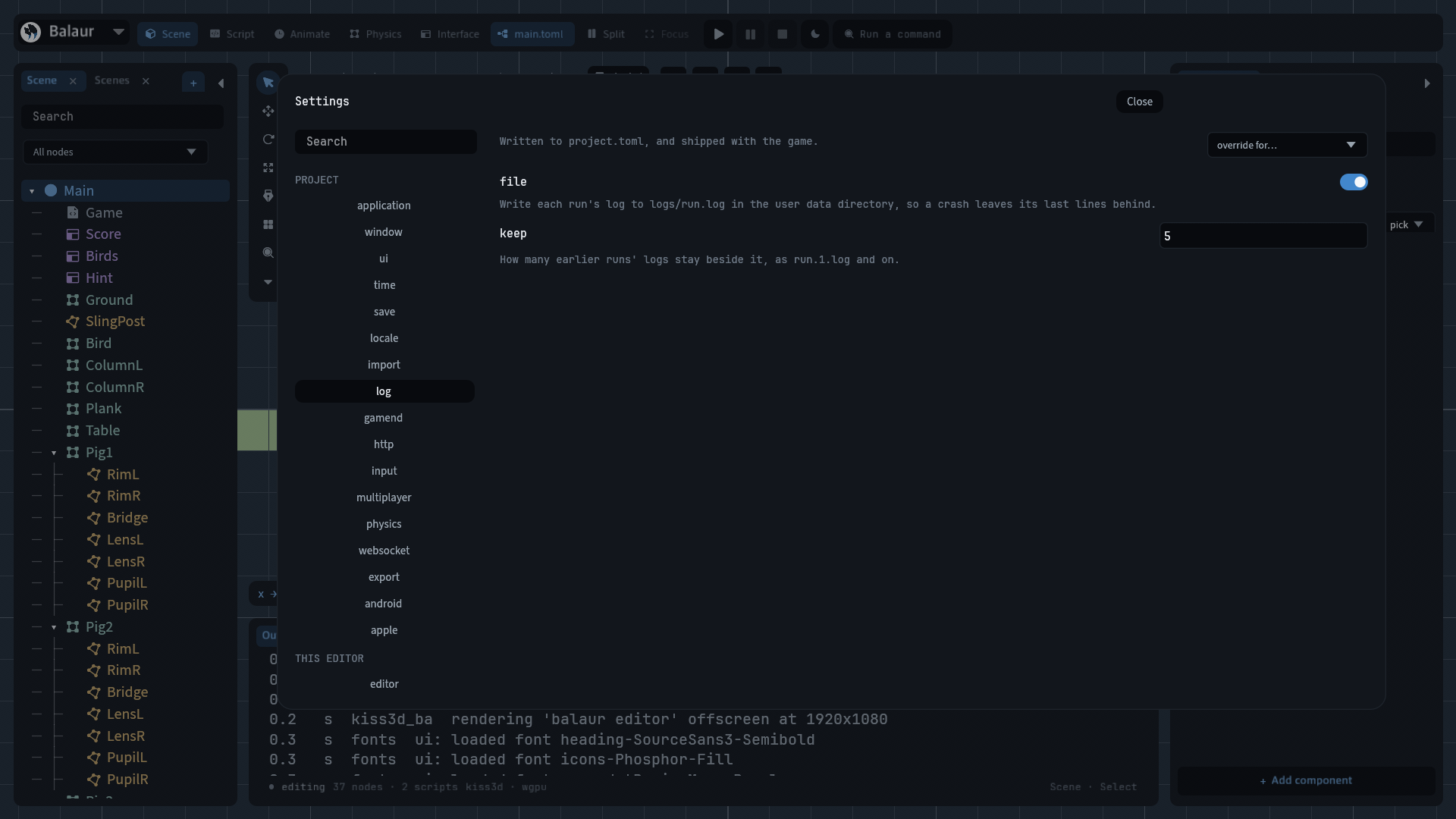Close the Scene tab with its x
Viewport: 1456px width, 819px height.
73,81
